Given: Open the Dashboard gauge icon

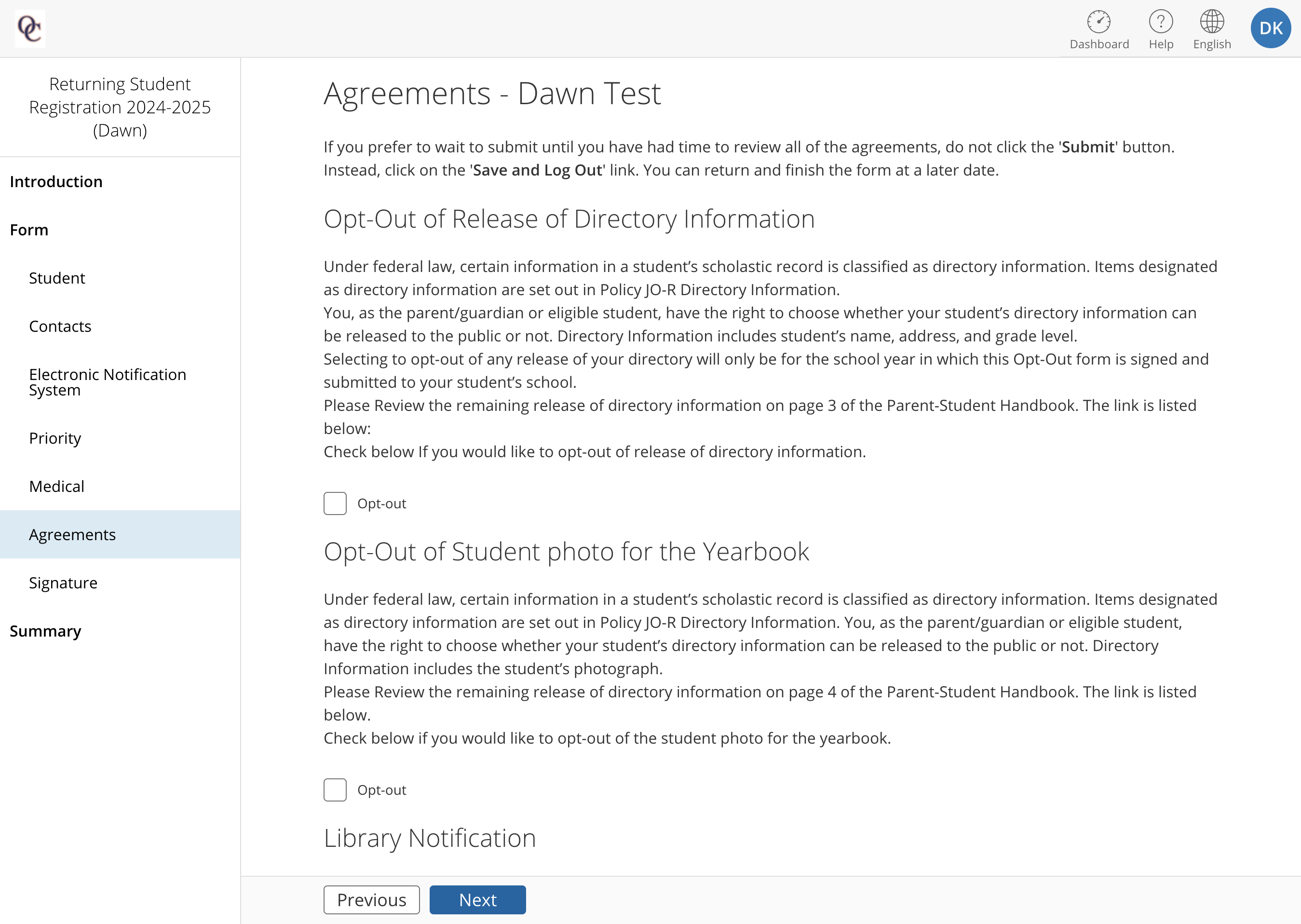Looking at the screenshot, I should (1098, 22).
